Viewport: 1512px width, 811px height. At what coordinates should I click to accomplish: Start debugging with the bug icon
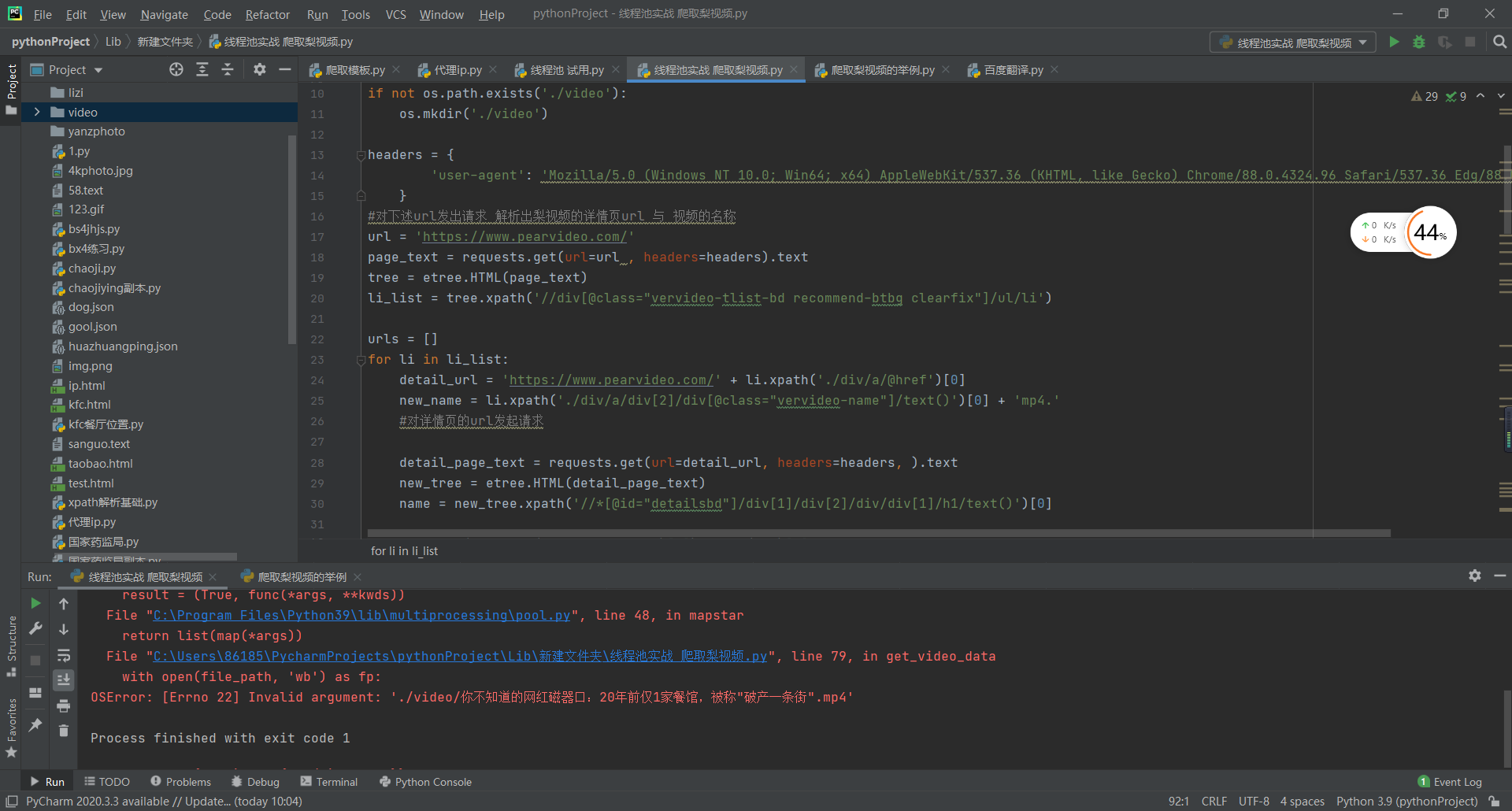tap(1419, 42)
